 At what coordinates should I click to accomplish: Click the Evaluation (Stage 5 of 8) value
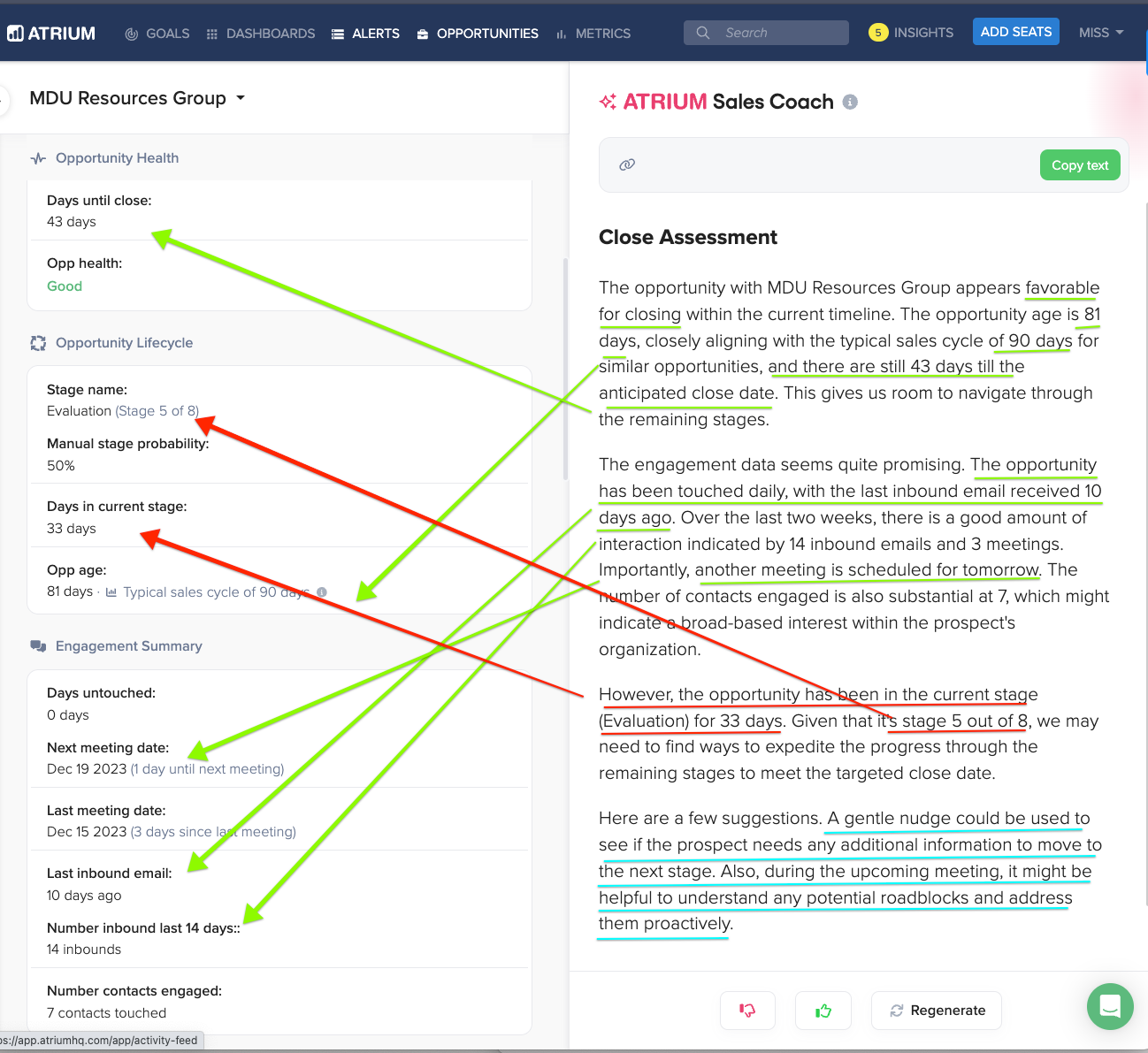point(123,411)
